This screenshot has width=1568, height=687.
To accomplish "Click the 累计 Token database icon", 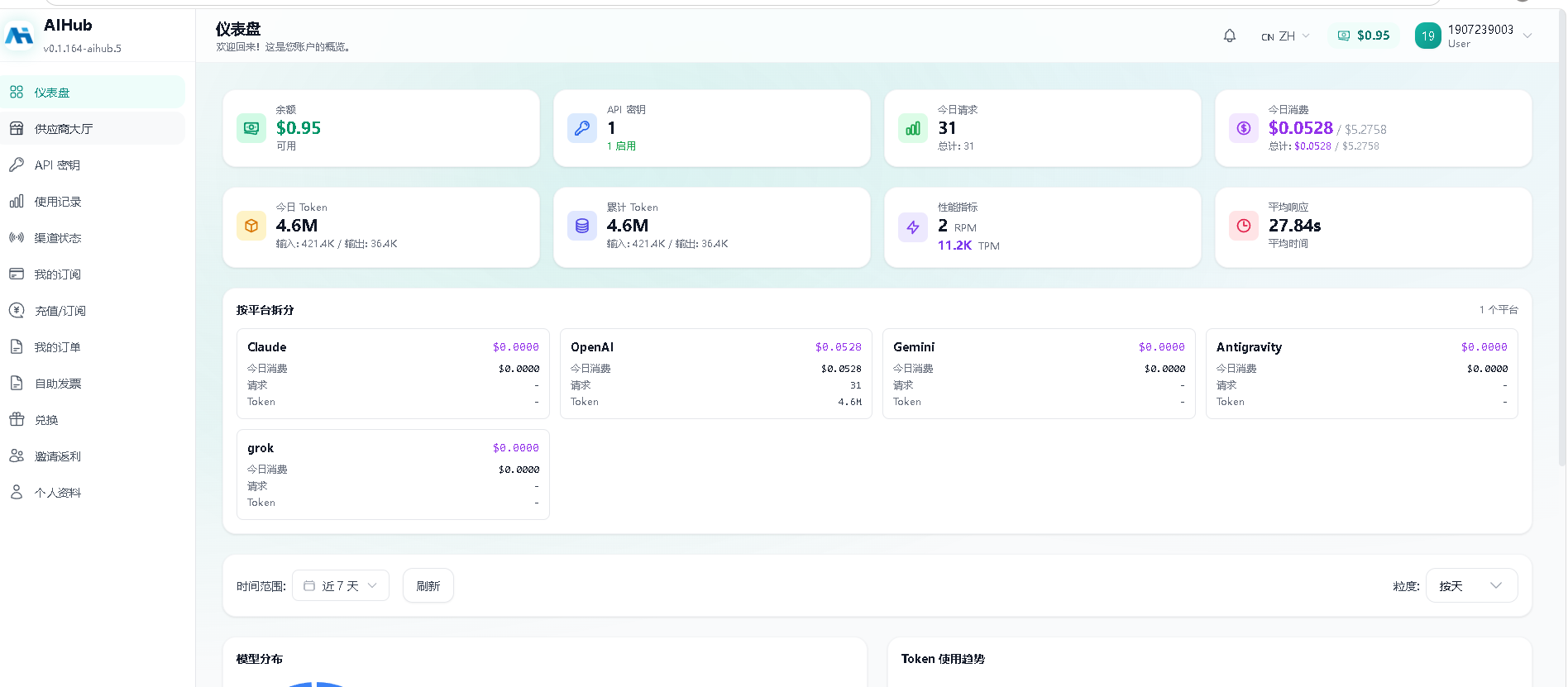I will coord(582,226).
